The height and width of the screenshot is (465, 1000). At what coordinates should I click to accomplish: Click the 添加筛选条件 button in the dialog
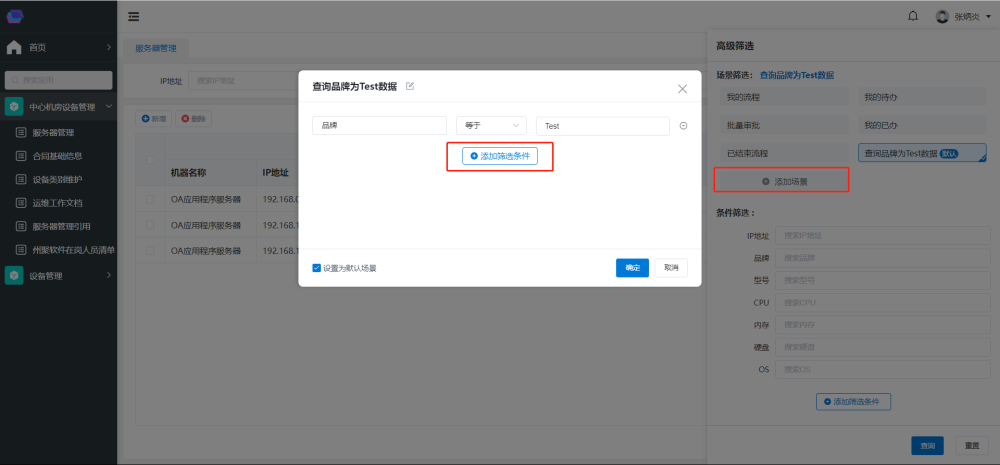[500, 156]
